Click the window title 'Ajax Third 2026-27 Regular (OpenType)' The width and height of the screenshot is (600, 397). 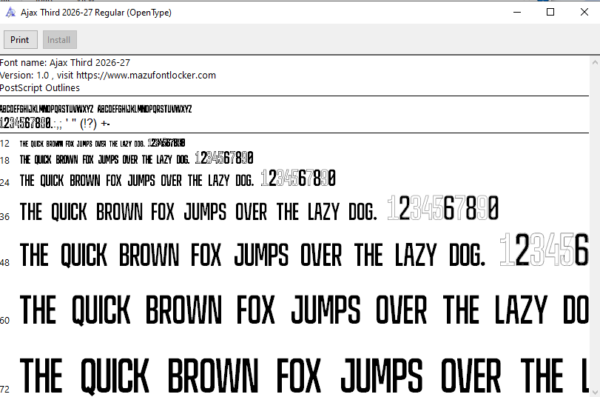pyautogui.click(x=96, y=13)
